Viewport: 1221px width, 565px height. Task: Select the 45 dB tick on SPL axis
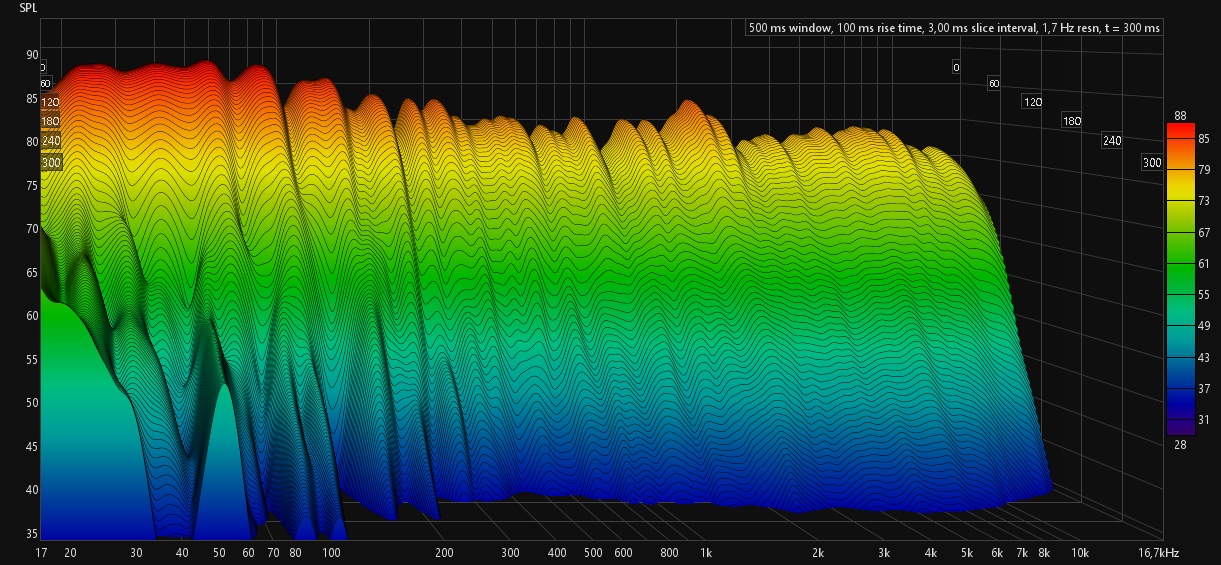coord(33,447)
